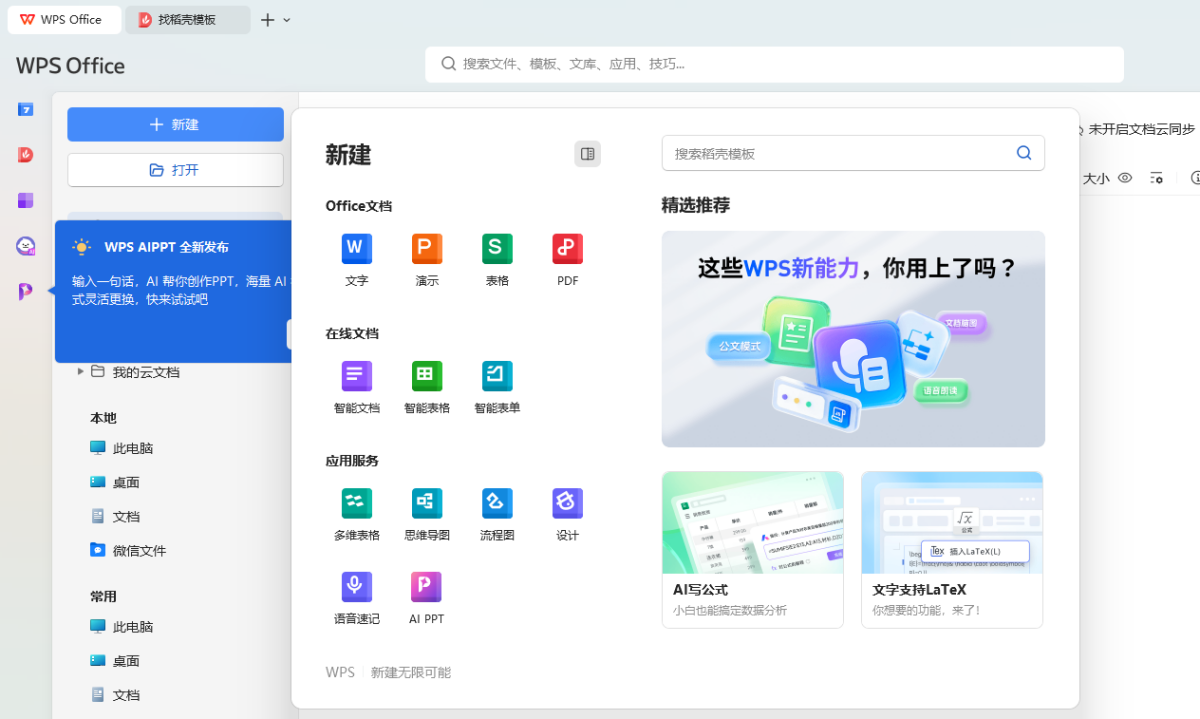The image size is (1200, 719).
Task: Toggle the 新建 panel layout view
Action: tap(587, 154)
